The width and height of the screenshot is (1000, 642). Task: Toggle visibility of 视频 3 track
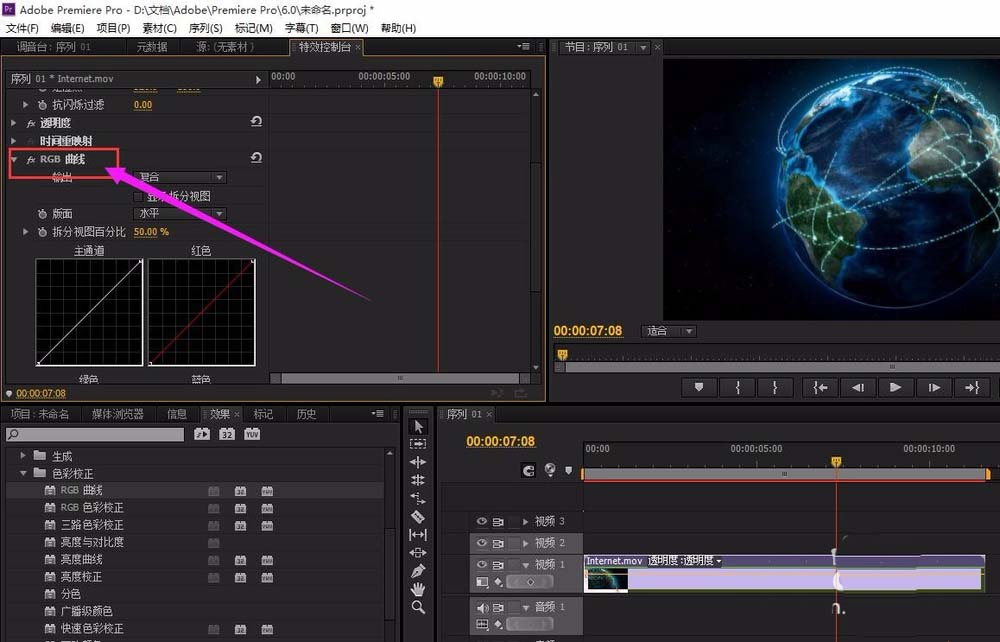(482, 522)
